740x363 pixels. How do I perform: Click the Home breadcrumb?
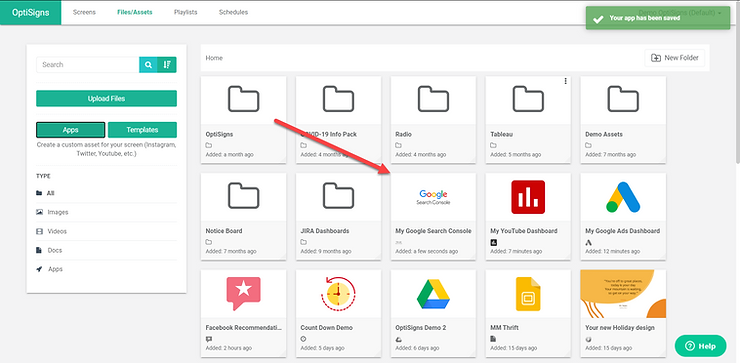coord(214,58)
